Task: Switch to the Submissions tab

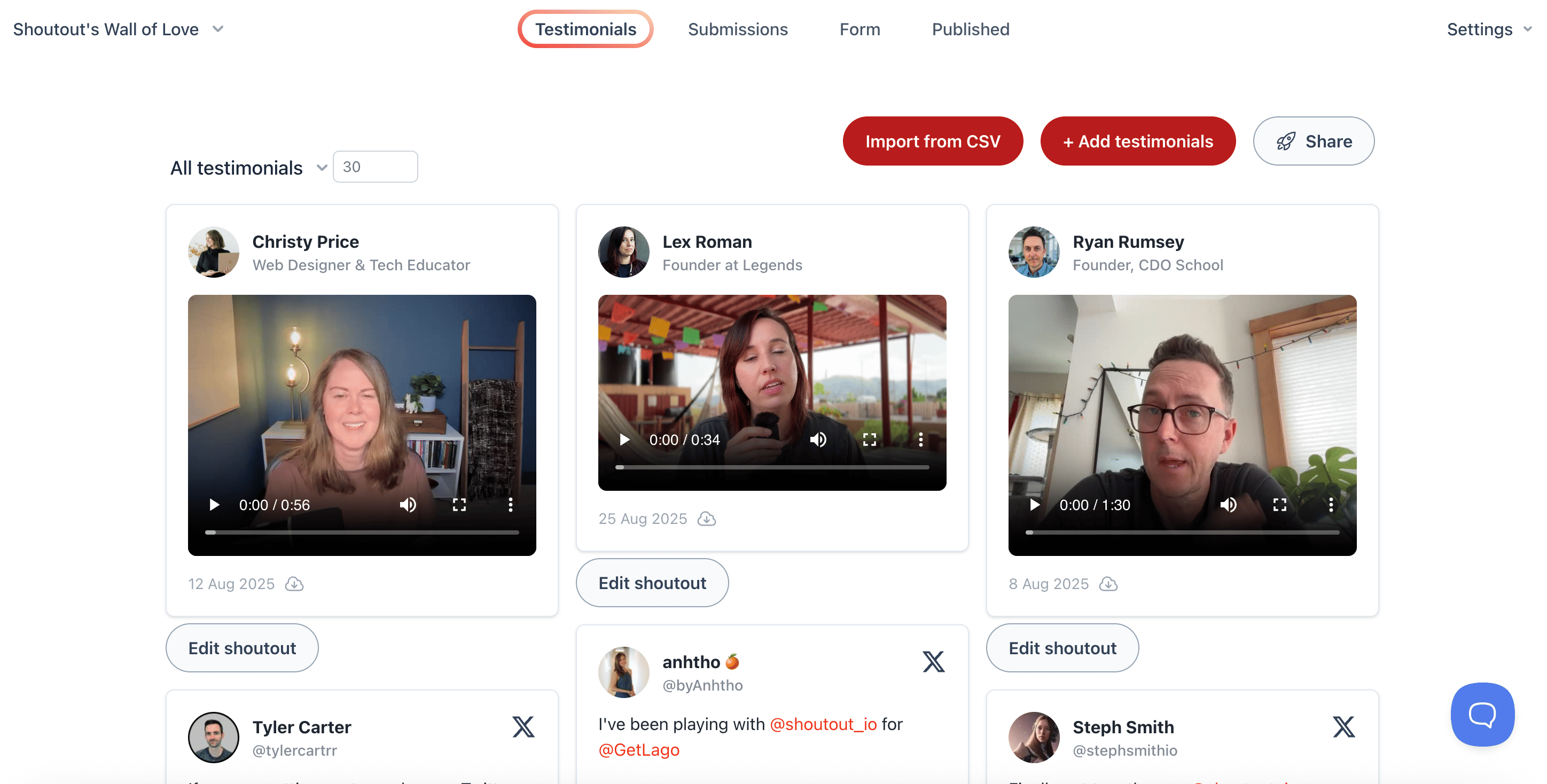Action: pyautogui.click(x=738, y=29)
